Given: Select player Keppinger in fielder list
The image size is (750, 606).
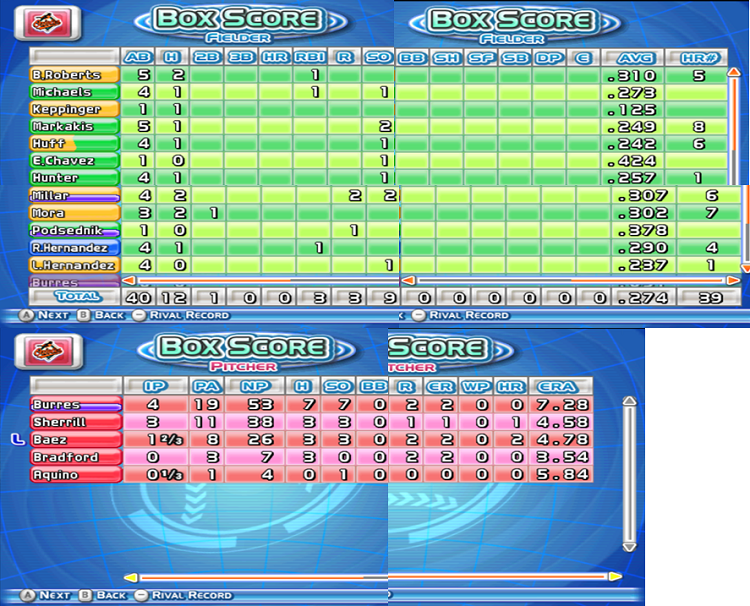Looking at the screenshot, I should pyautogui.click(x=75, y=109).
